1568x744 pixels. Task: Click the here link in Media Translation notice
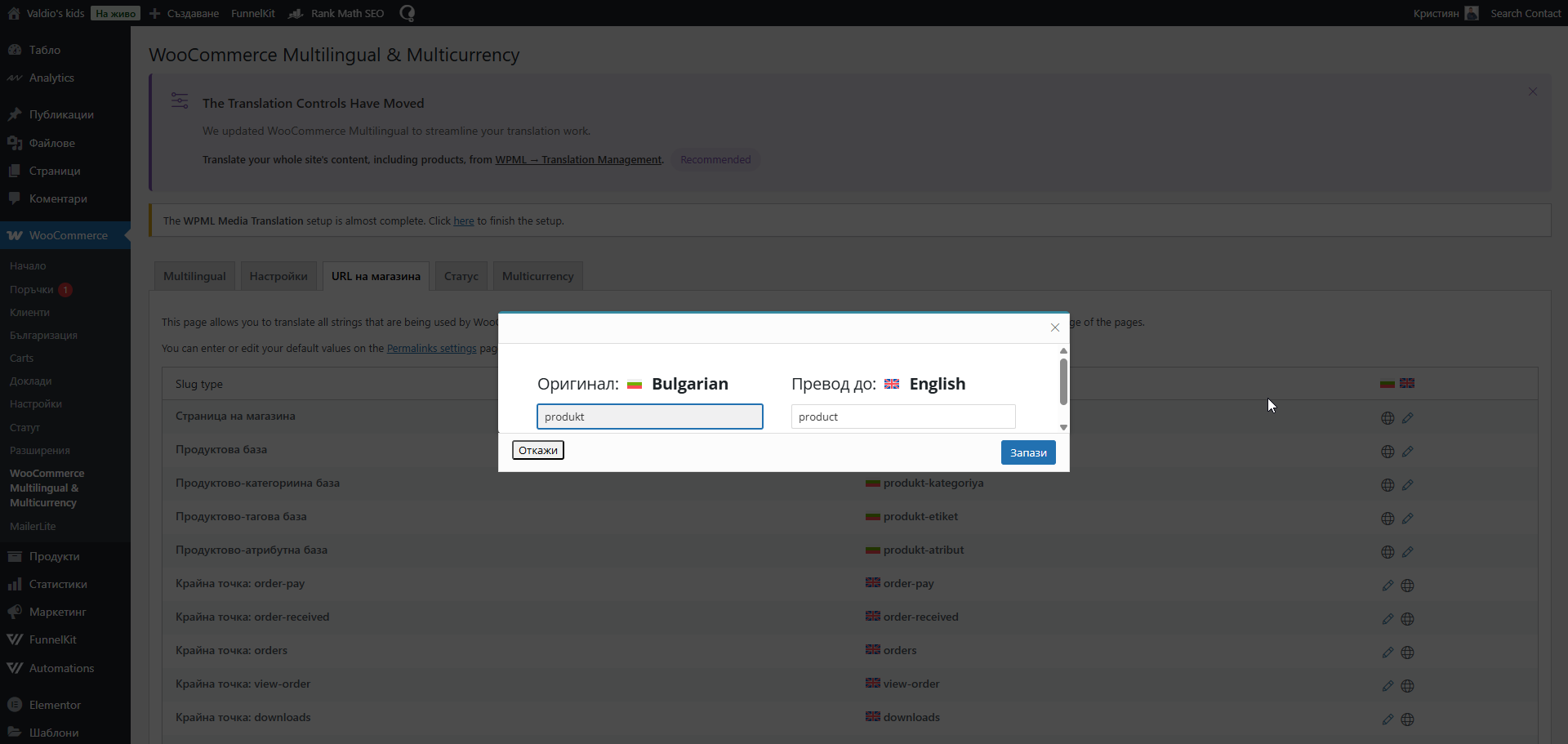(x=464, y=221)
